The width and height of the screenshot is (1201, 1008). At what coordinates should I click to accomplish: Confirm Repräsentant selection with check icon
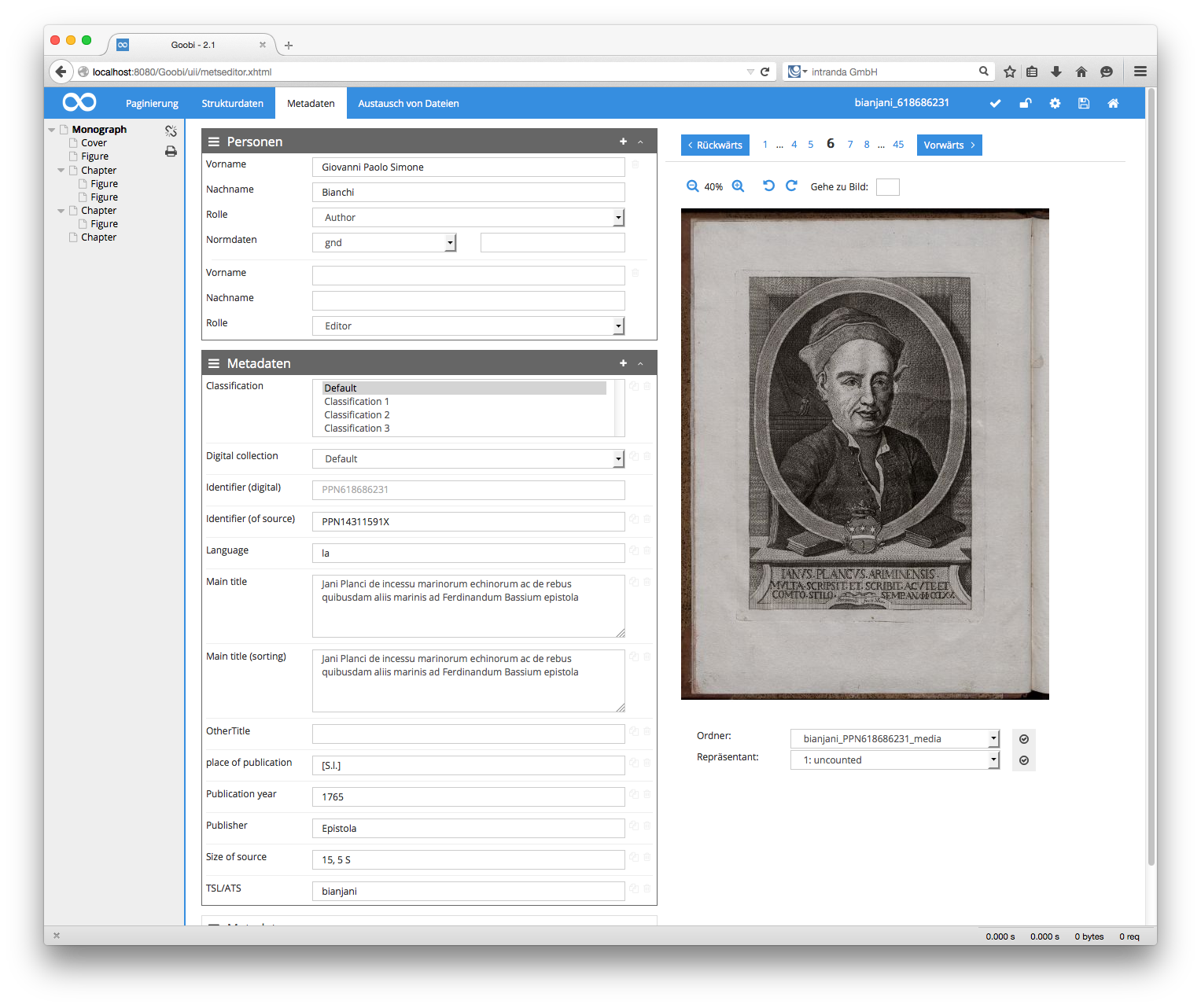[x=1024, y=760]
